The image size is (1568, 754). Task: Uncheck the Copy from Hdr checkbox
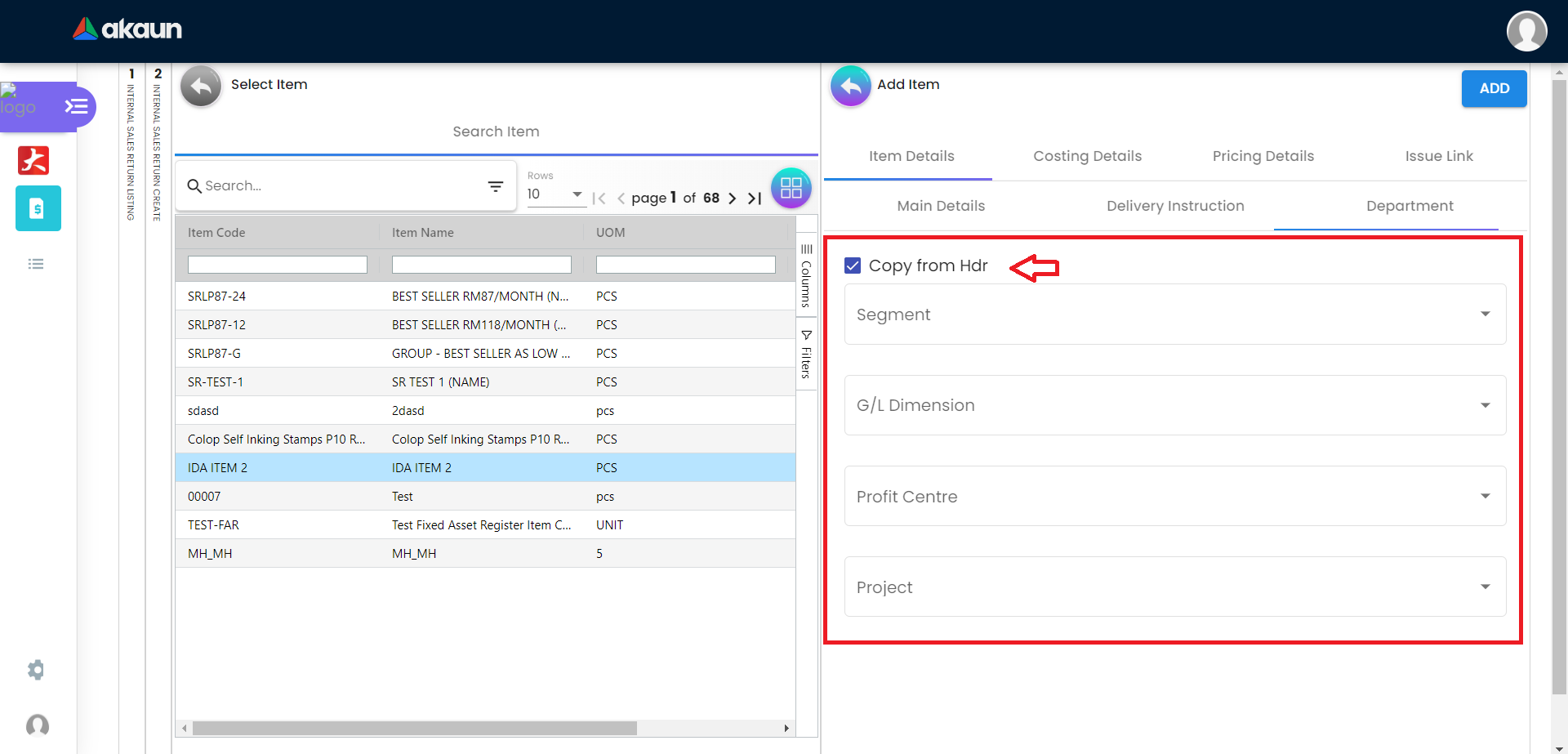pyautogui.click(x=853, y=265)
